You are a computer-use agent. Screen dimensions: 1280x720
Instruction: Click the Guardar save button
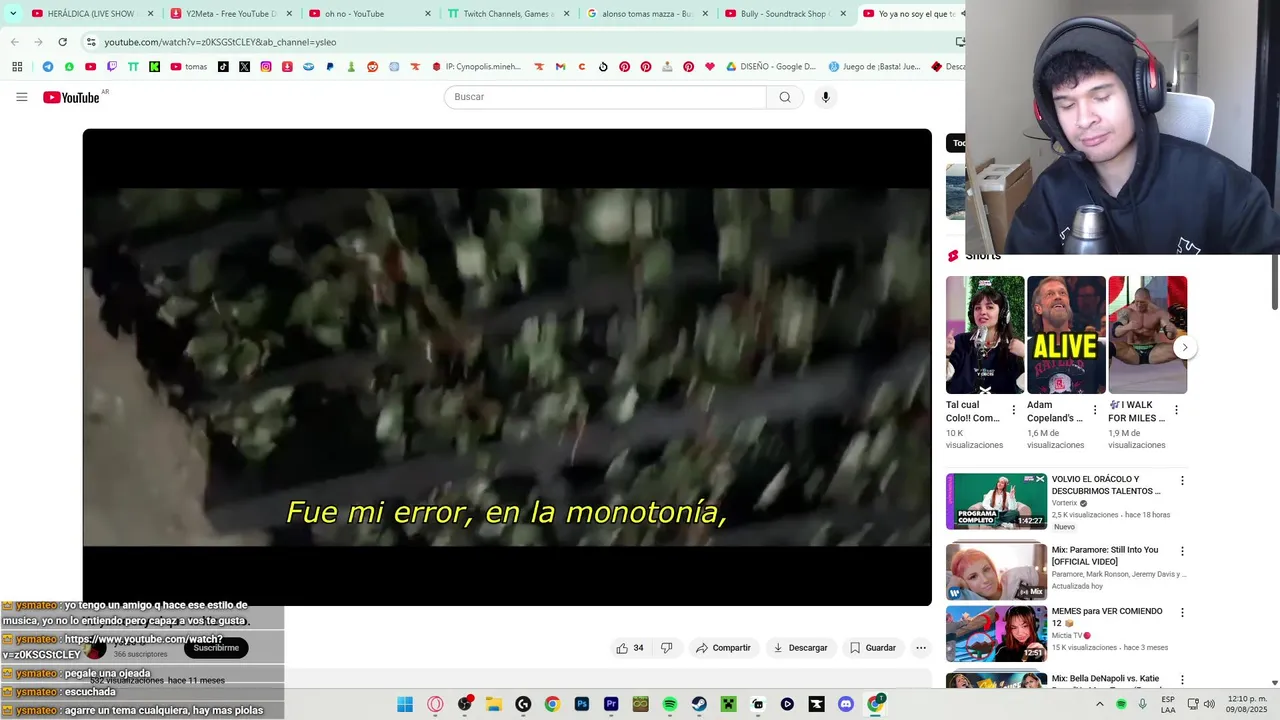click(873, 648)
